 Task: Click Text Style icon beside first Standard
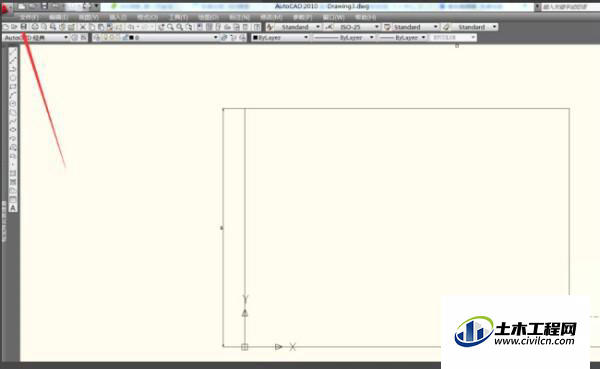pyautogui.click(x=270, y=27)
